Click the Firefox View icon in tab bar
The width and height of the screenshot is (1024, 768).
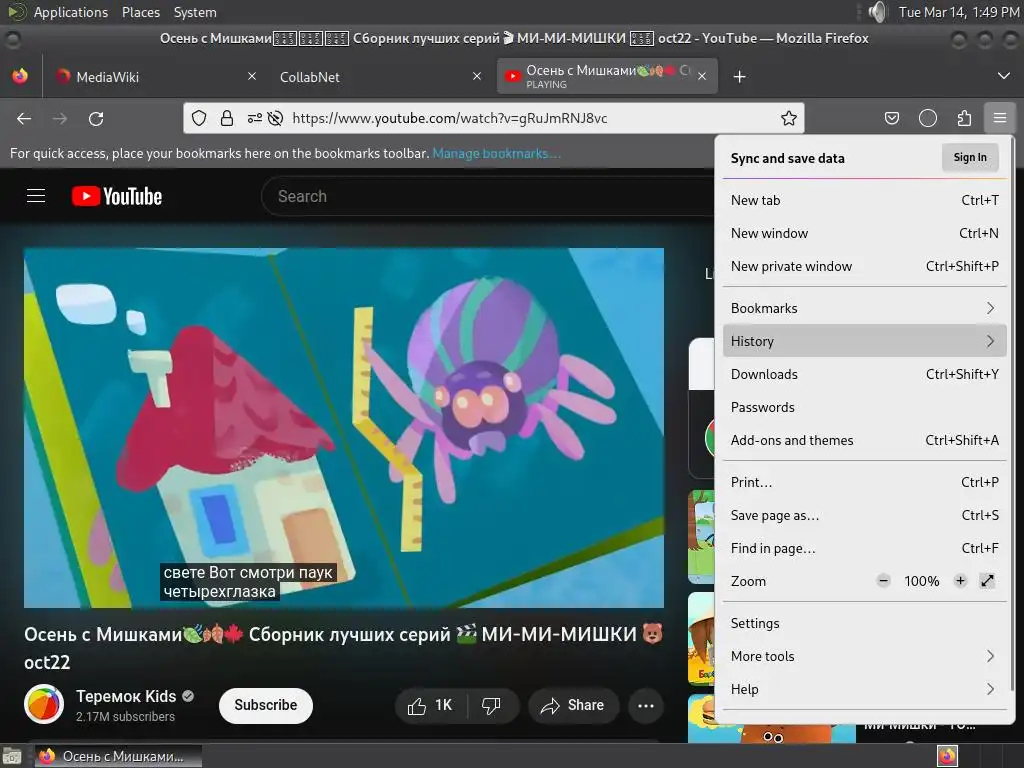click(x=20, y=76)
